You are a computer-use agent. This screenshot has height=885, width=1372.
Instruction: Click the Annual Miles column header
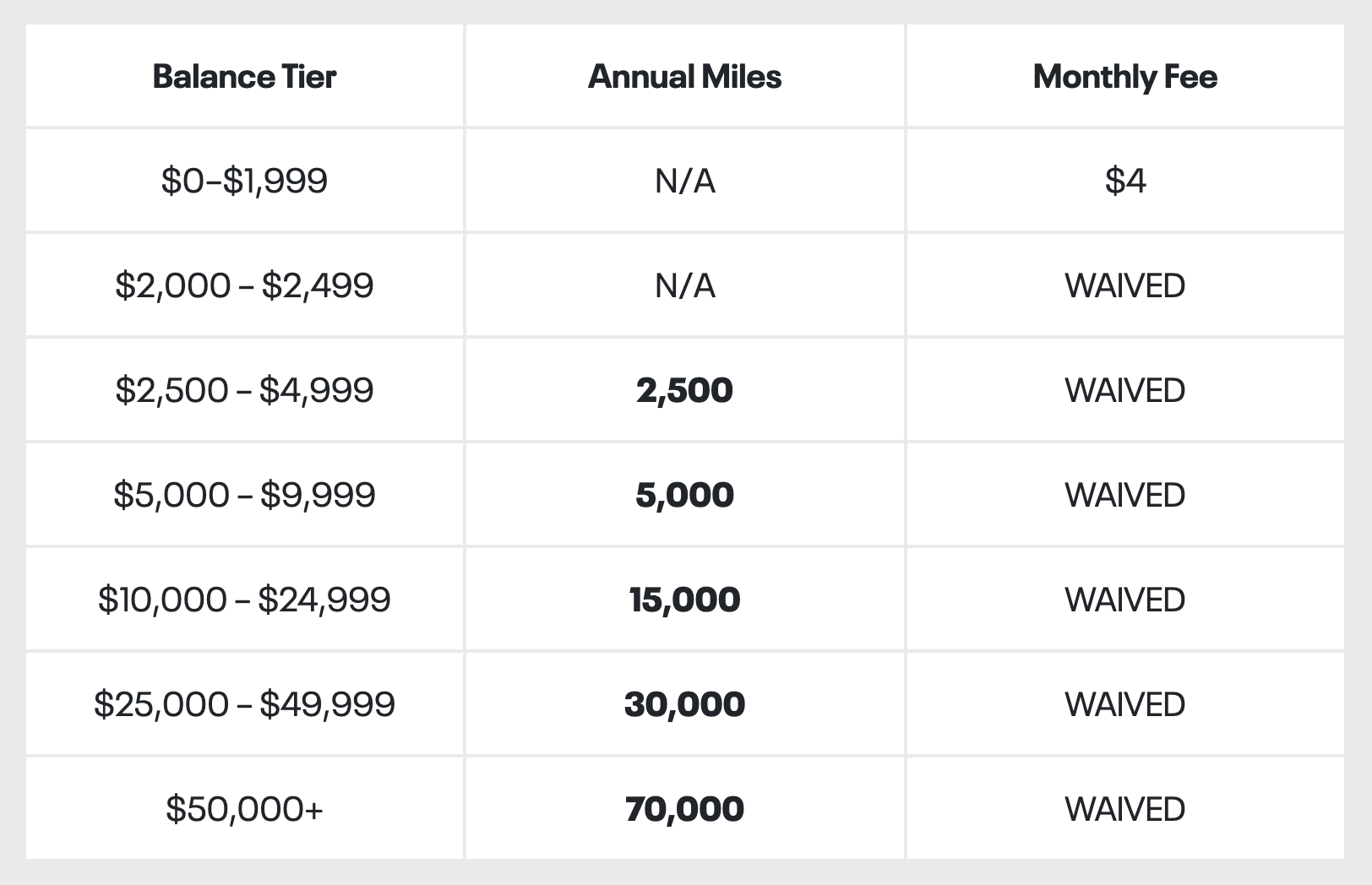click(684, 77)
